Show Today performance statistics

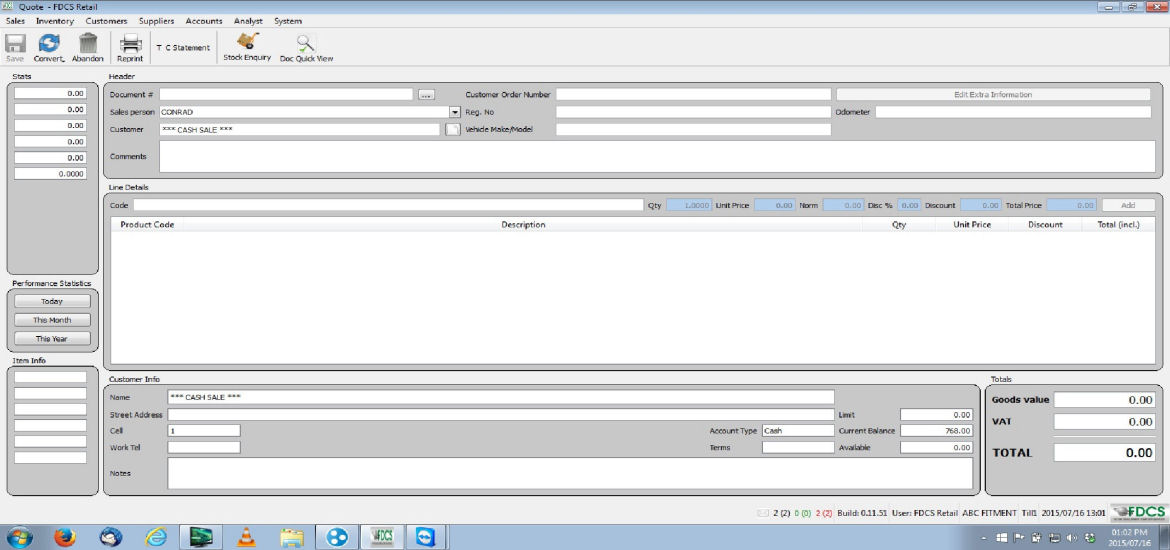(52, 301)
